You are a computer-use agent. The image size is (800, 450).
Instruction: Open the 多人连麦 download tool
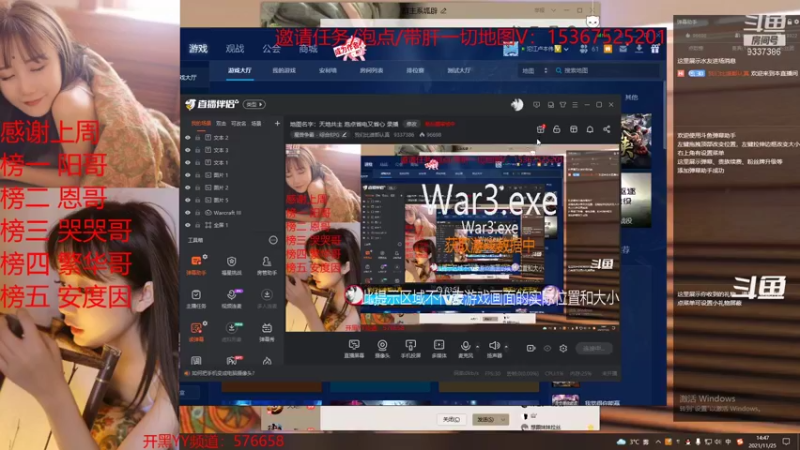pyautogui.click(x=266, y=299)
